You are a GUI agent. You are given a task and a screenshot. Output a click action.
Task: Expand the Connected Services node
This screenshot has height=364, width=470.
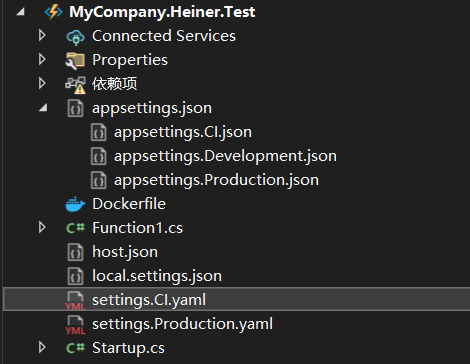42,35
